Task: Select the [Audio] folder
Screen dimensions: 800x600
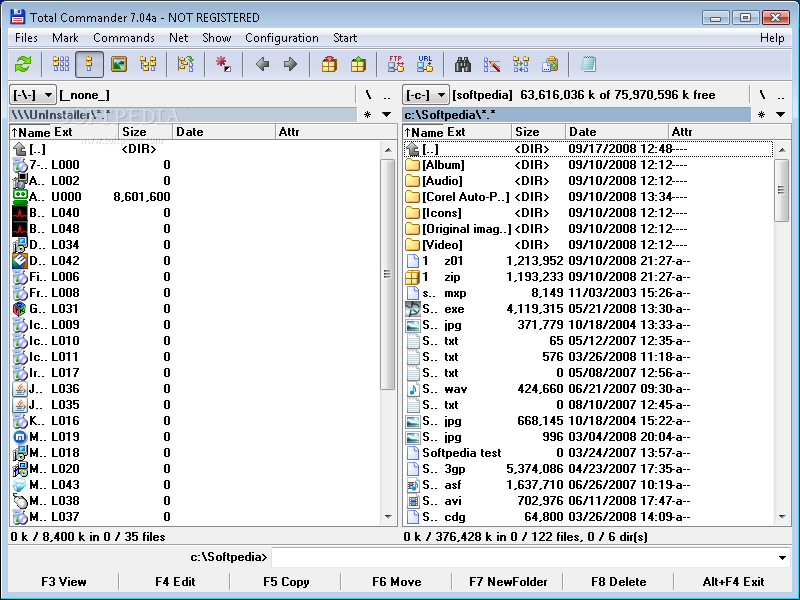Action: pyautogui.click(x=587, y=181)
